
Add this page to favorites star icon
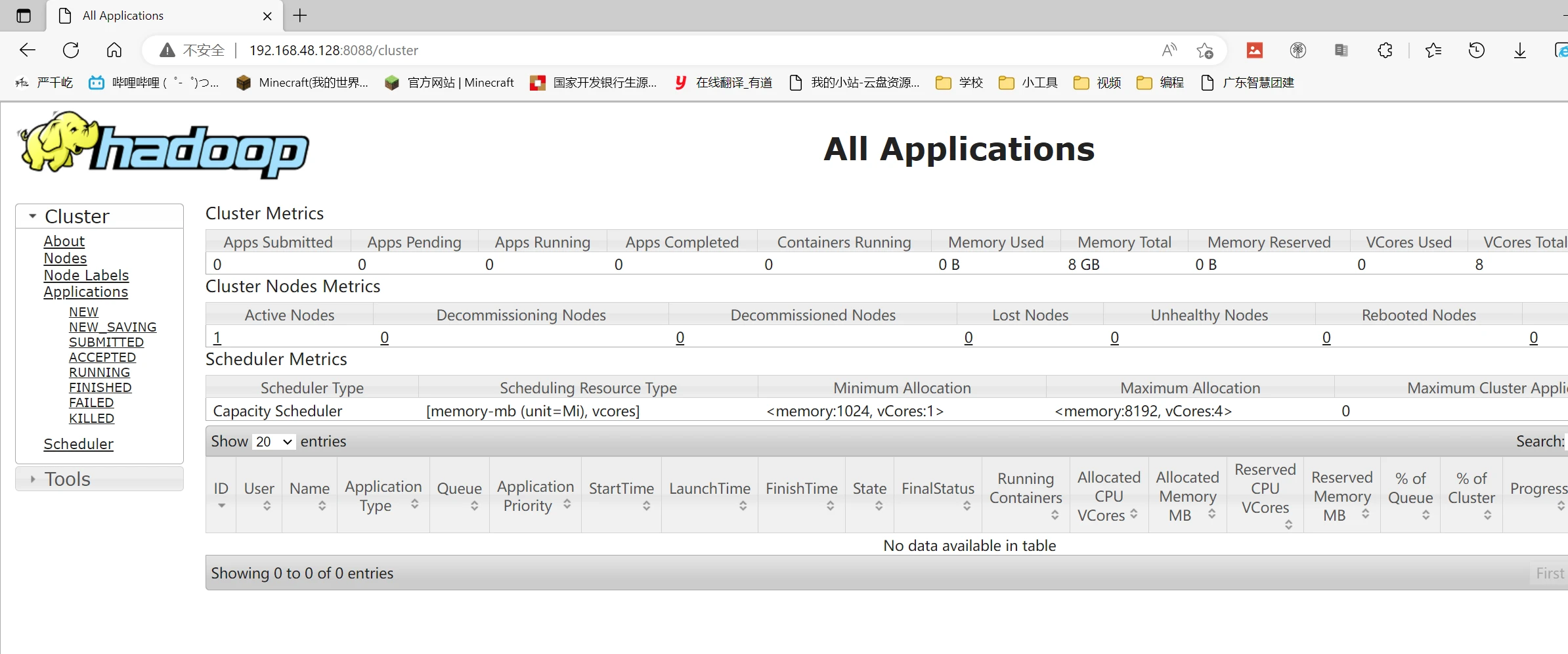[x=1204, y=51]
